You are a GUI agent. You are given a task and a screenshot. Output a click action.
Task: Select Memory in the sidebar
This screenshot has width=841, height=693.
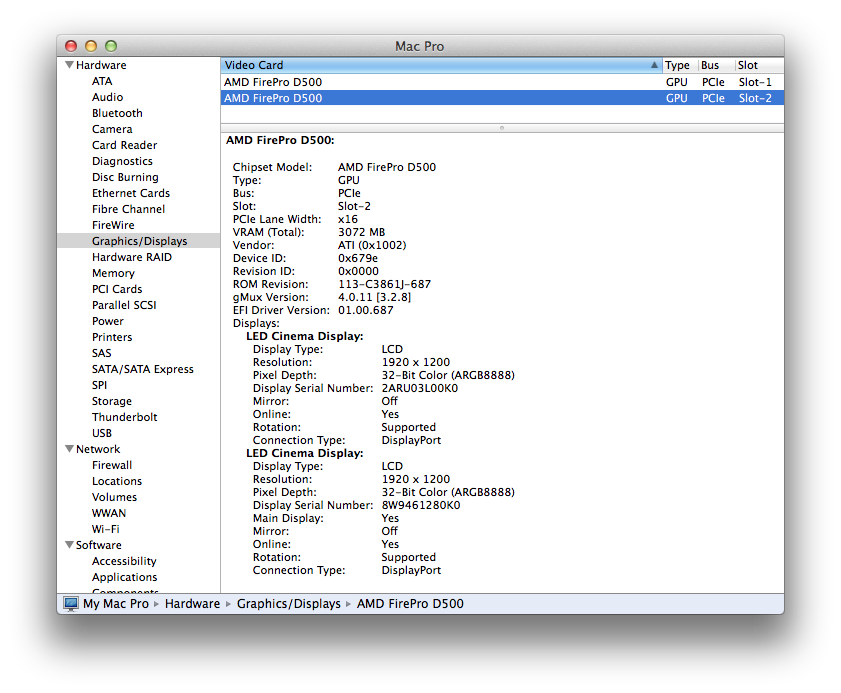coord(113,274)
